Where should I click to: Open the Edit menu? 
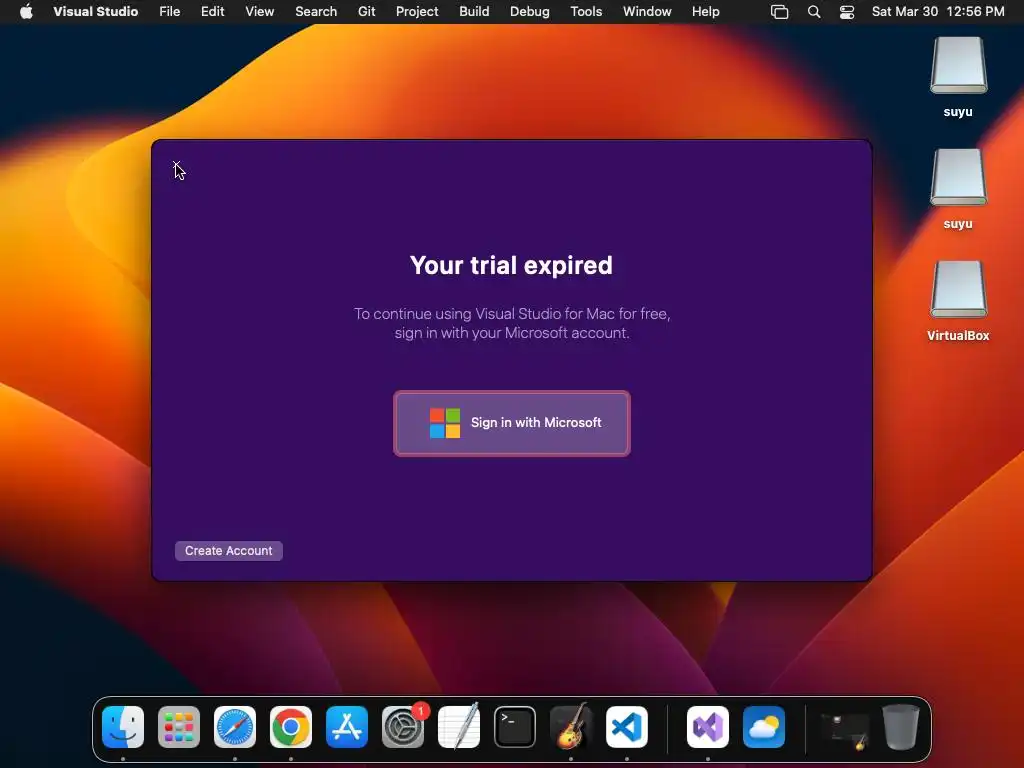pyautogui.click(x=212, y=12)
